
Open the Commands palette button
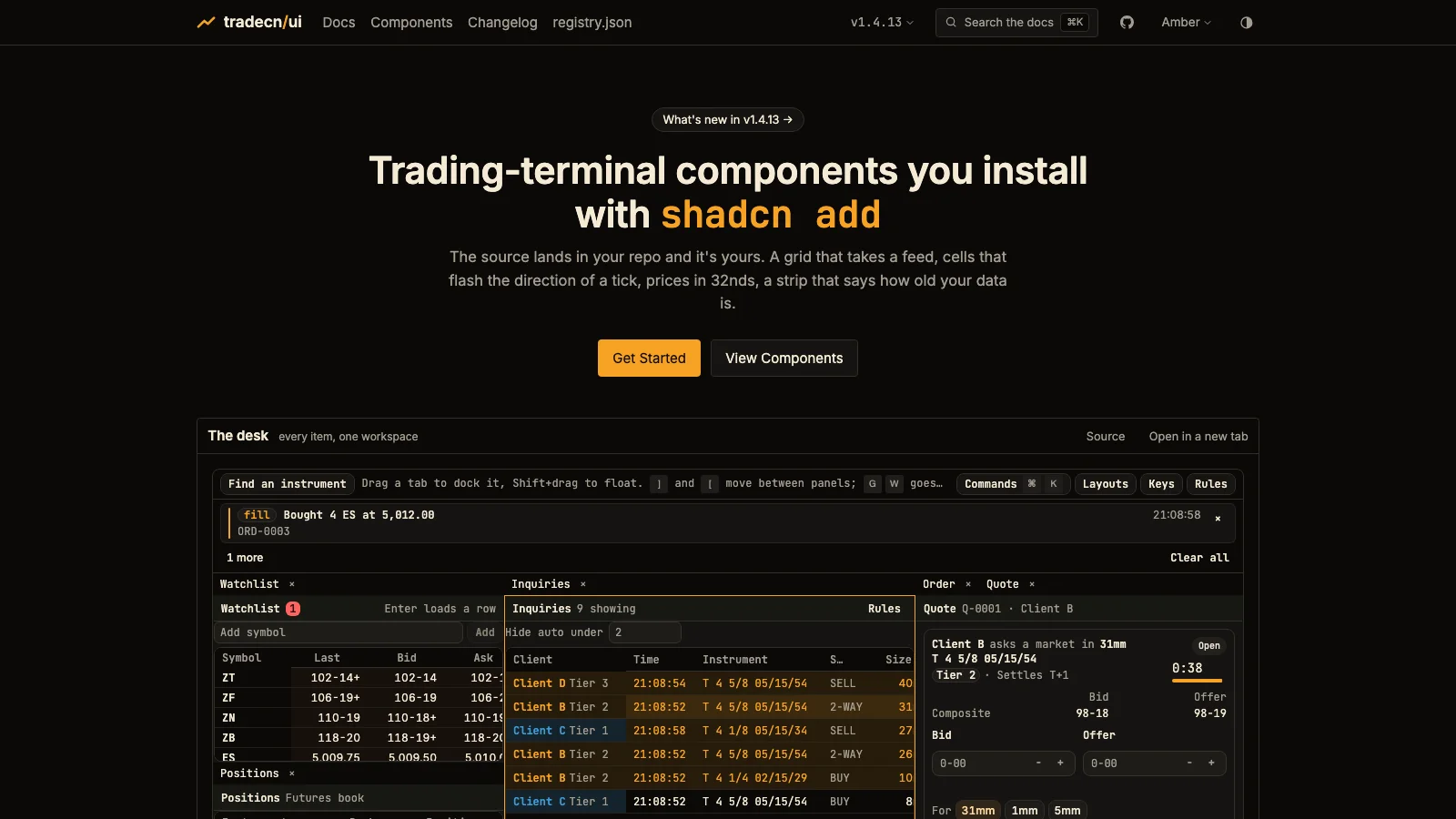tap(1013, 483)
